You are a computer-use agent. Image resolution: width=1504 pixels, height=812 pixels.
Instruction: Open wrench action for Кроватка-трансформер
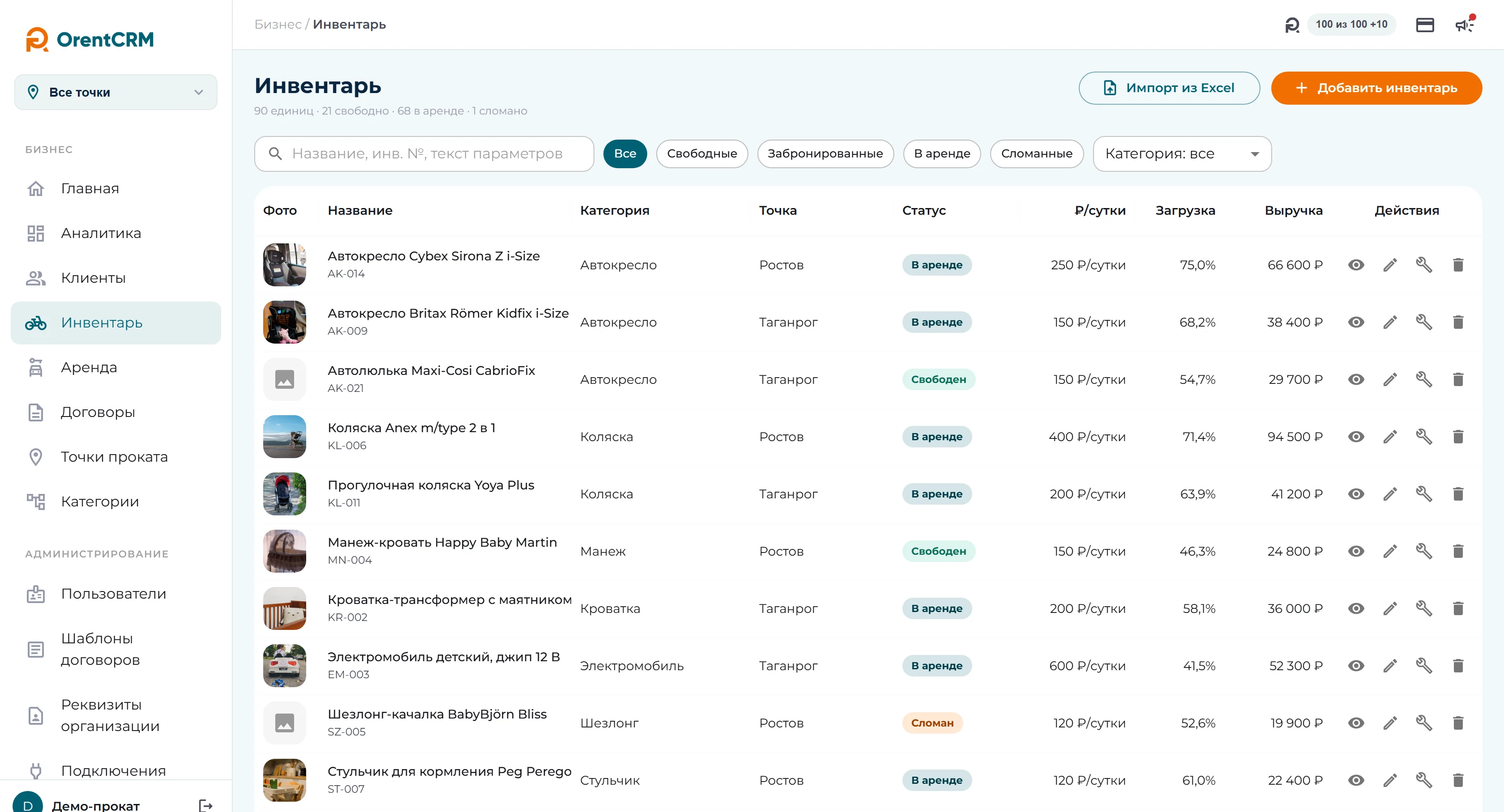pyautogui.click(x=1424, y=608)
